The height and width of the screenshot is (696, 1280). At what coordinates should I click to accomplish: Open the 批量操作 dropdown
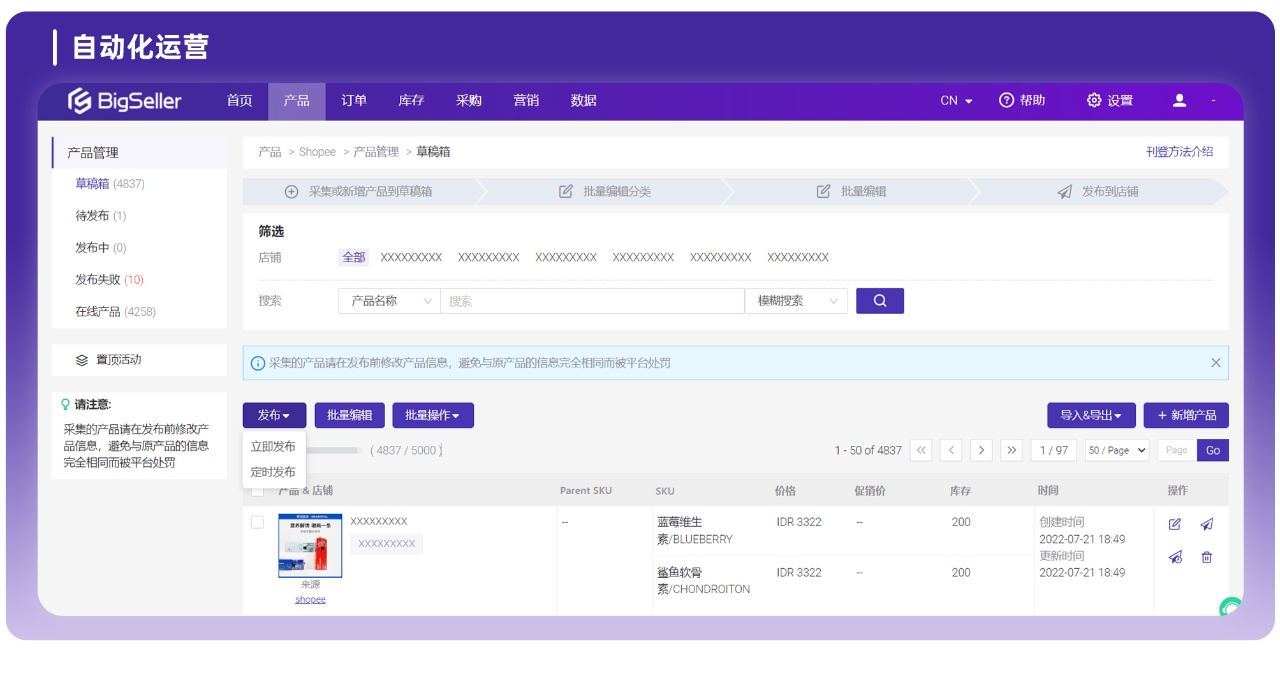pyautogui.click(x=432, y=415)
